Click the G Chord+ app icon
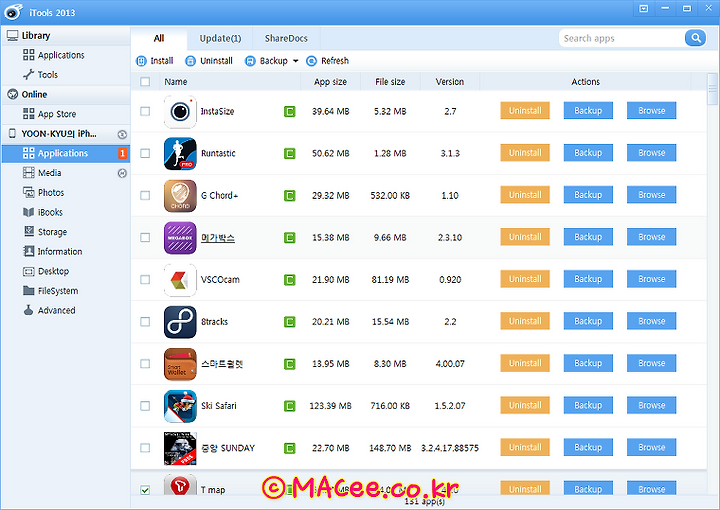The image size is (720, 510). (180, 196)
